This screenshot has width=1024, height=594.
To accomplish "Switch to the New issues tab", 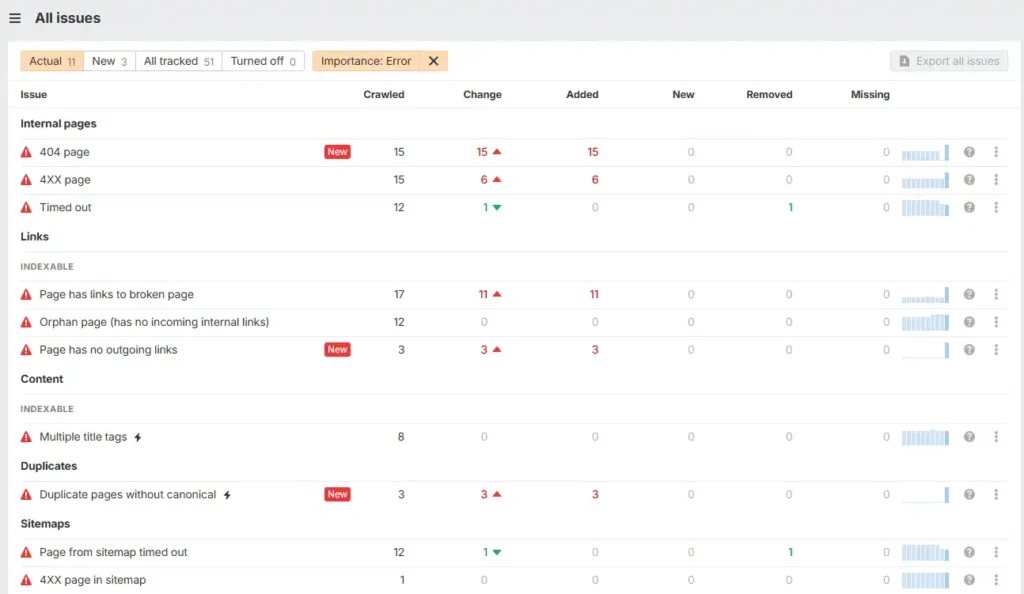I will coord(109,61).
